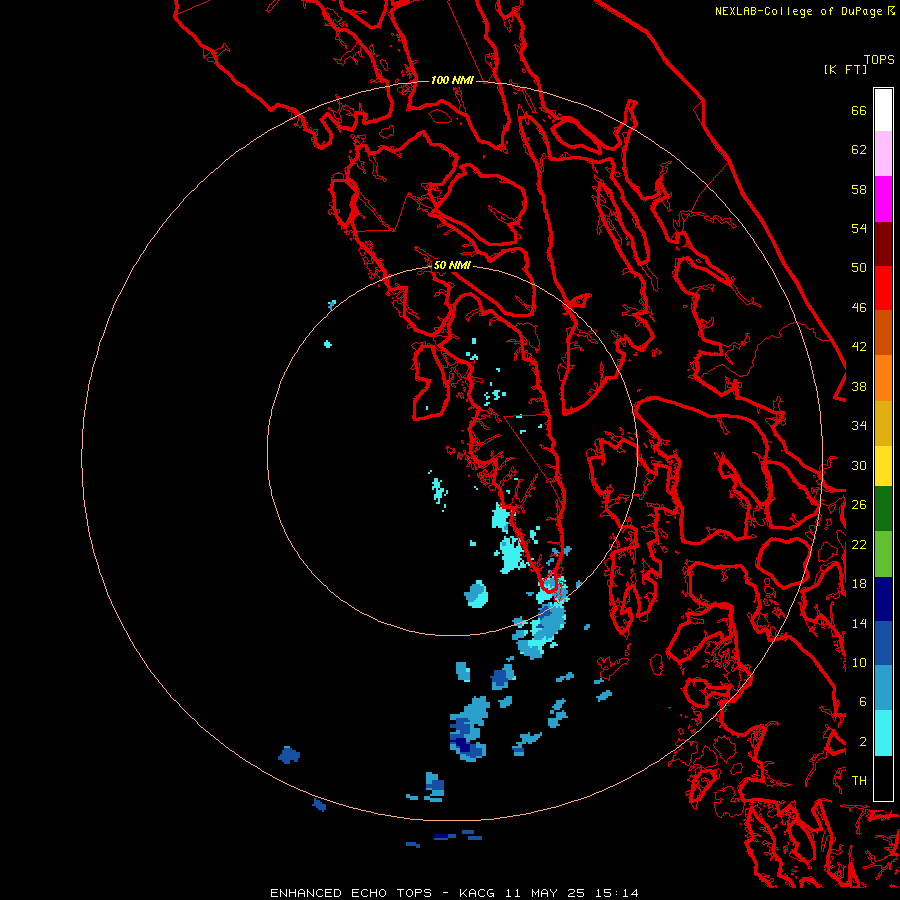
Task: Click the '46' legend value
Action: click(x=859, y=308)
